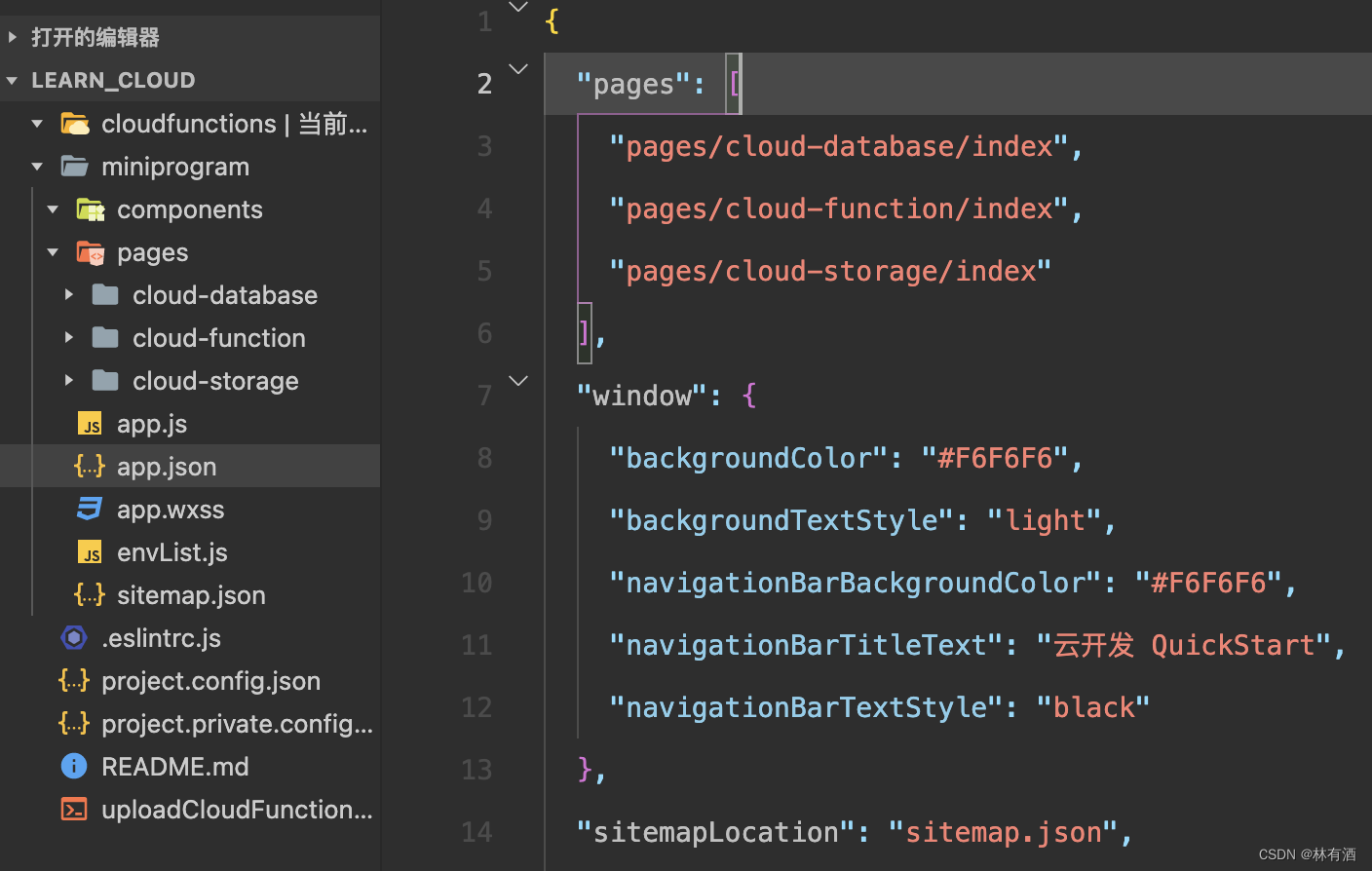Click the cloud-storage folder icon
The width and height of the screenshot is (1372, 871).
click(105, 381)
